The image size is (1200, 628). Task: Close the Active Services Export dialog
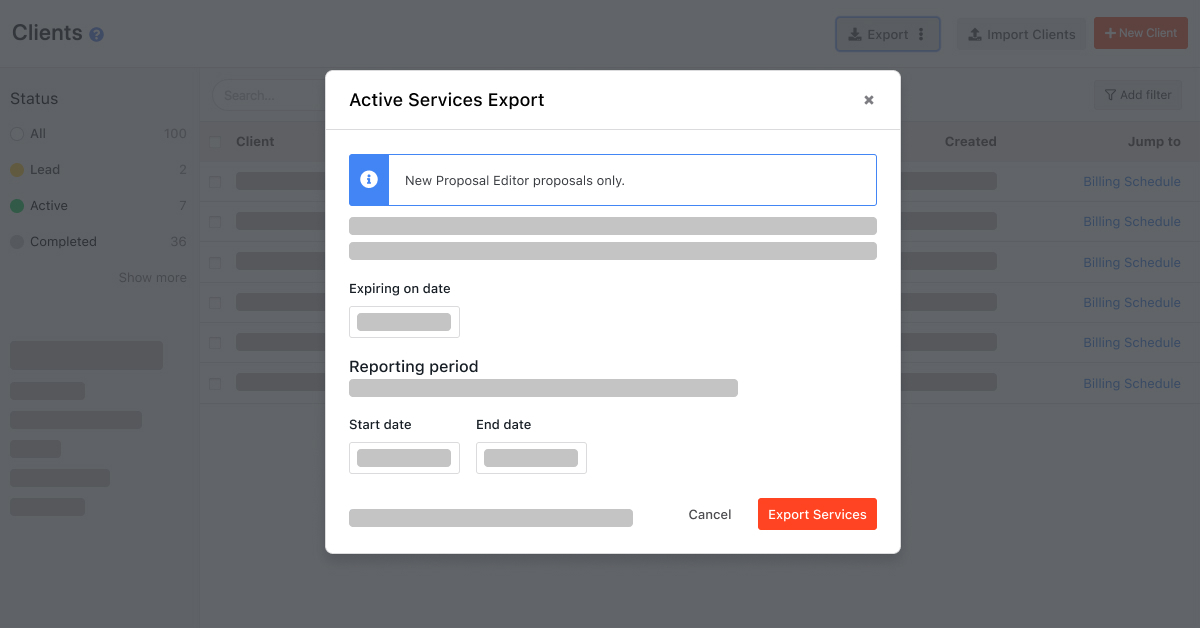tap(868, 100)
